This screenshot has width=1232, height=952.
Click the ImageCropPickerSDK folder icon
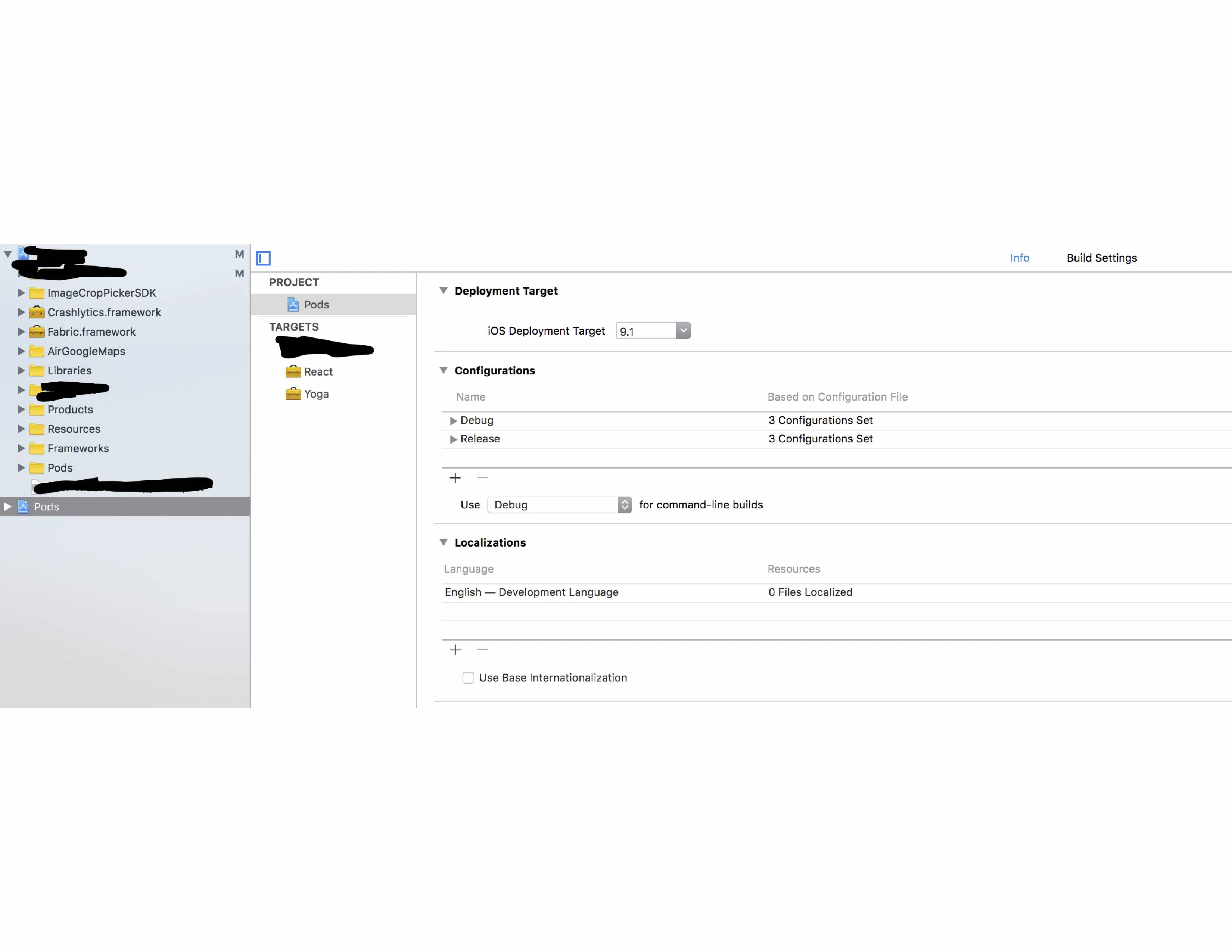point(37,293)
